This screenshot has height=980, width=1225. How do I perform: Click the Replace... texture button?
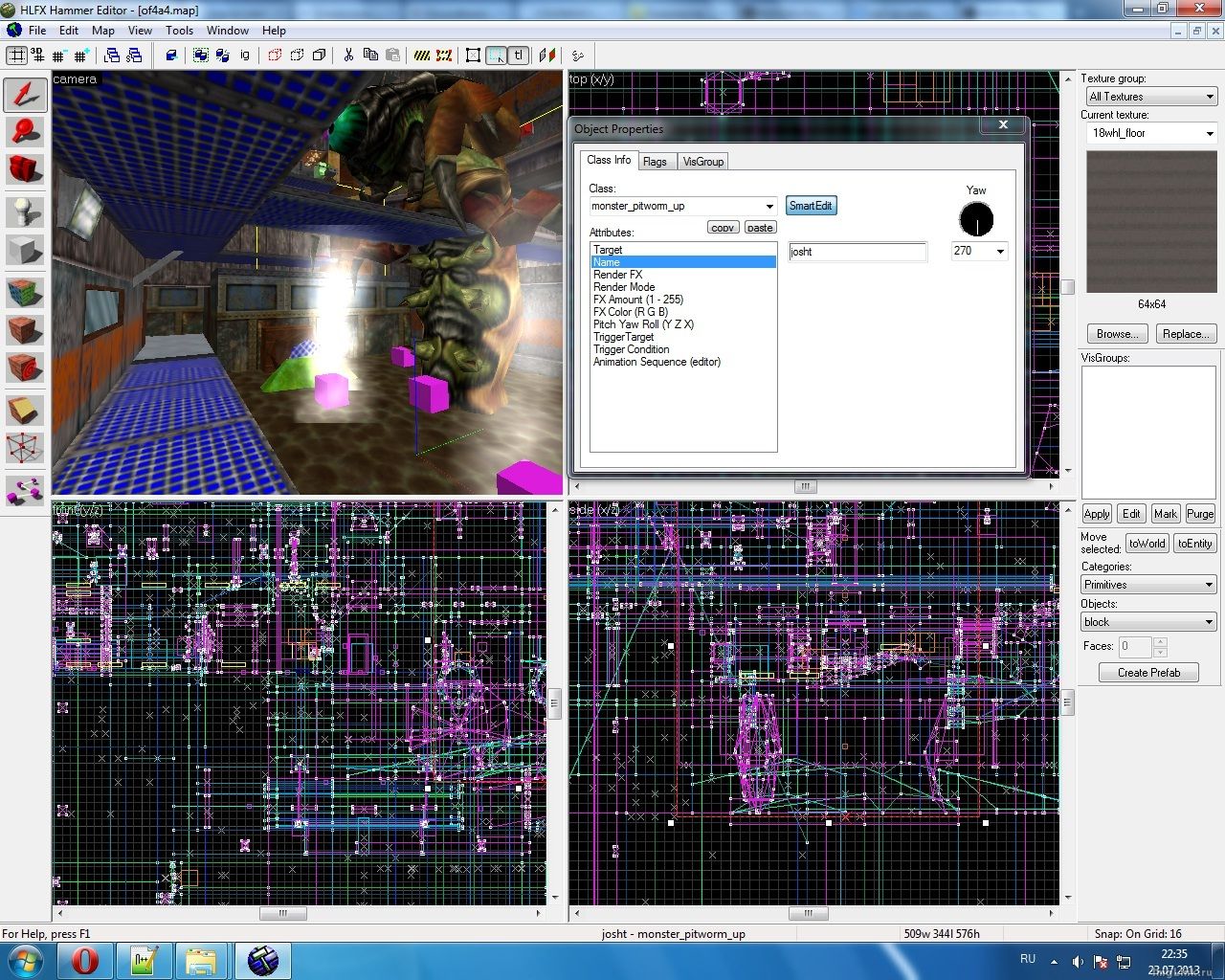[x=1187, y=334]
